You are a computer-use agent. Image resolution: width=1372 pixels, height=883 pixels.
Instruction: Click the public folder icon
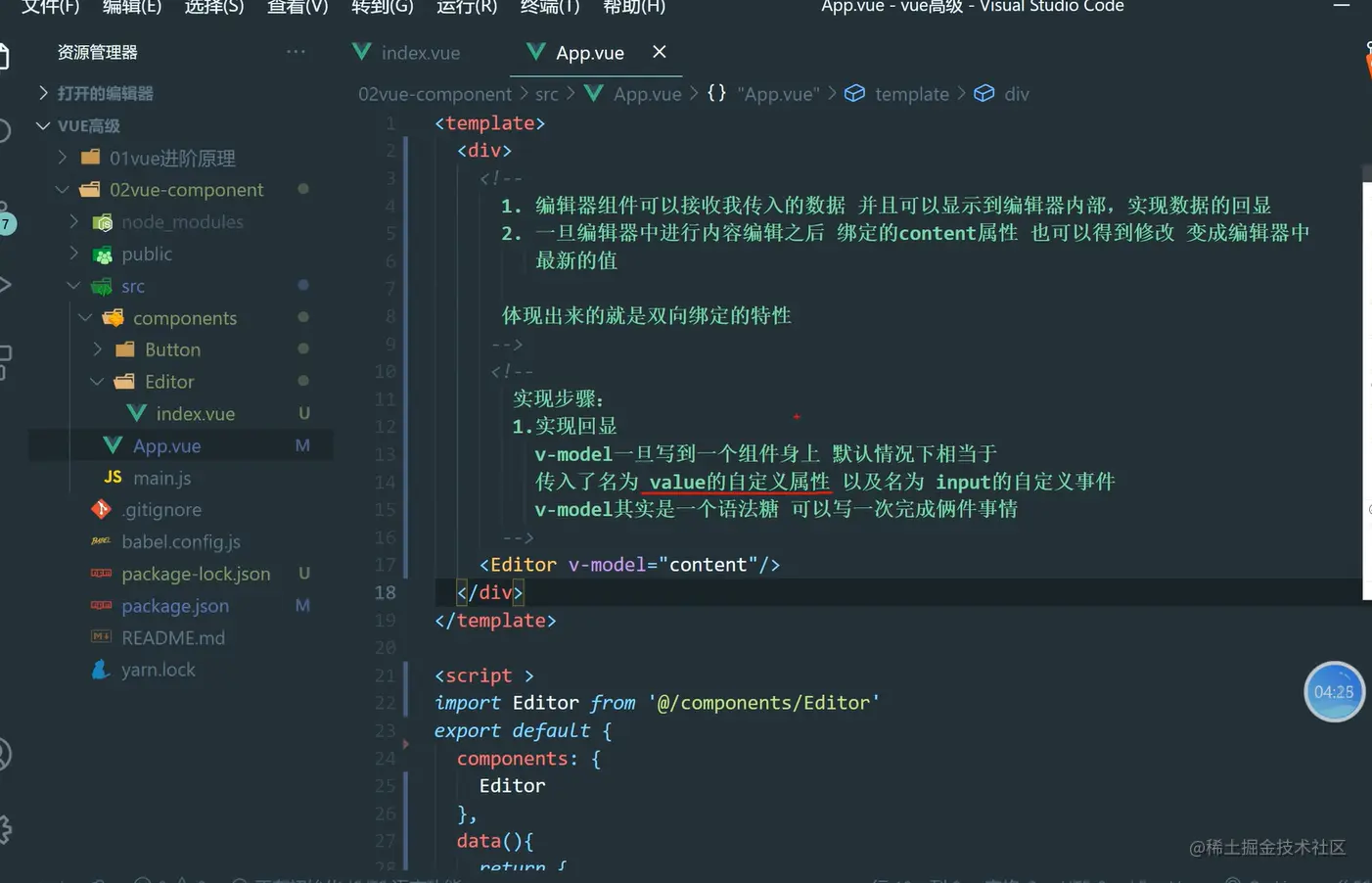103,255
